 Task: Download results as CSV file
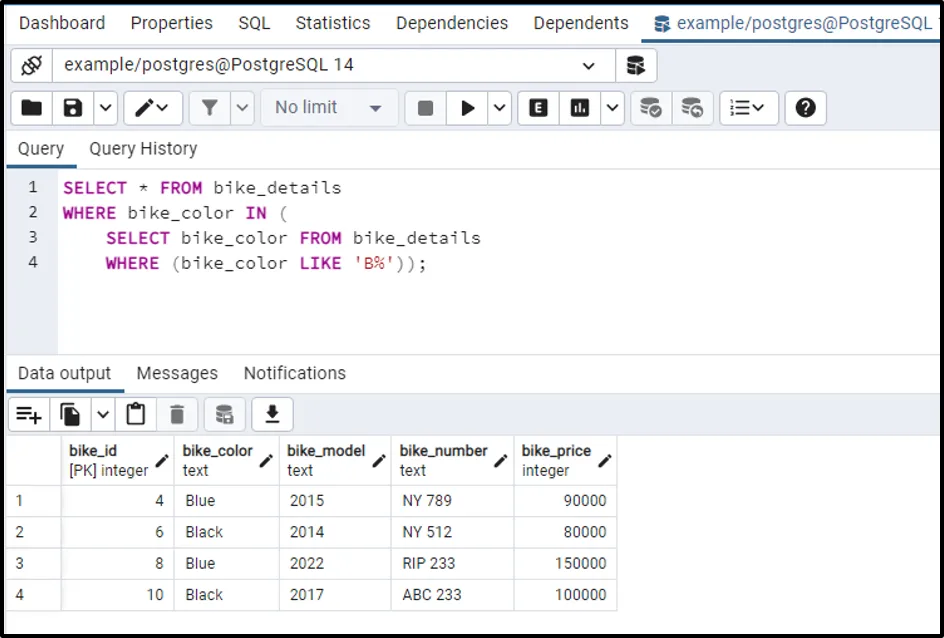(x=272, y=414)
